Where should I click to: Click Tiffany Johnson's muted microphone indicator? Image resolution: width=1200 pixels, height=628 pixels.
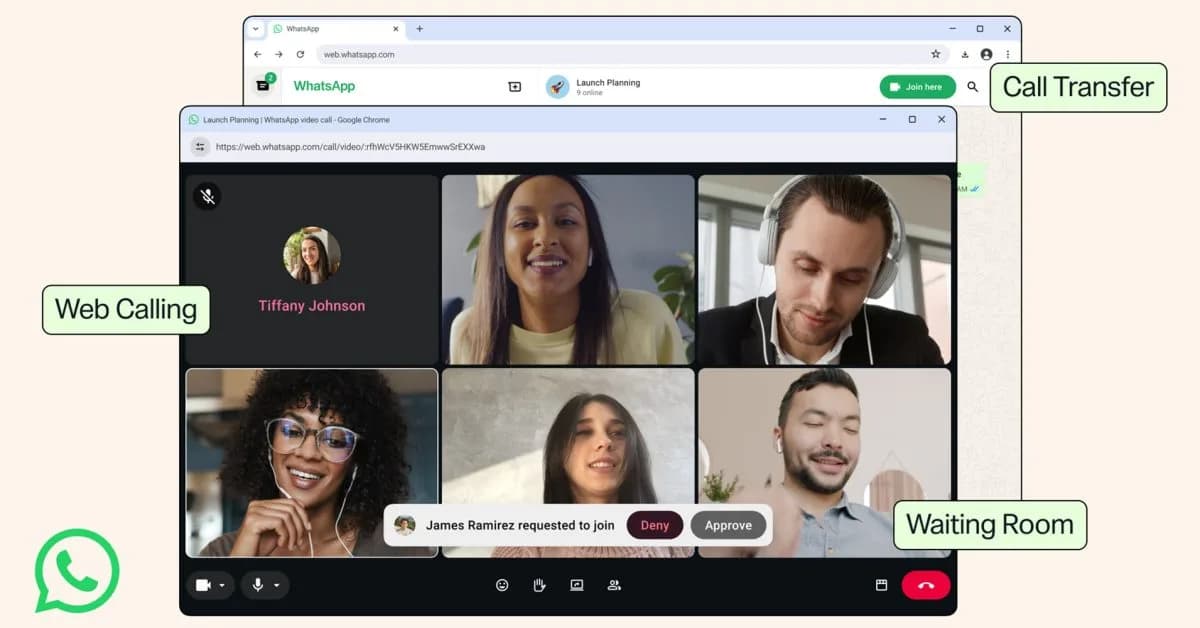click(207, 196)
